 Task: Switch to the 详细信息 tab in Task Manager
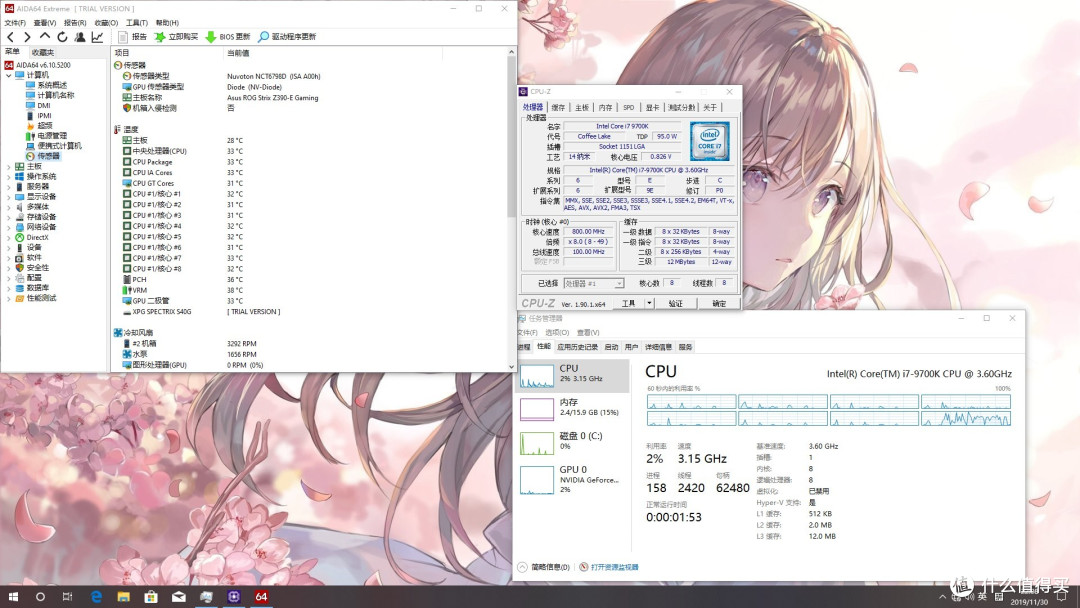point(658,347)
